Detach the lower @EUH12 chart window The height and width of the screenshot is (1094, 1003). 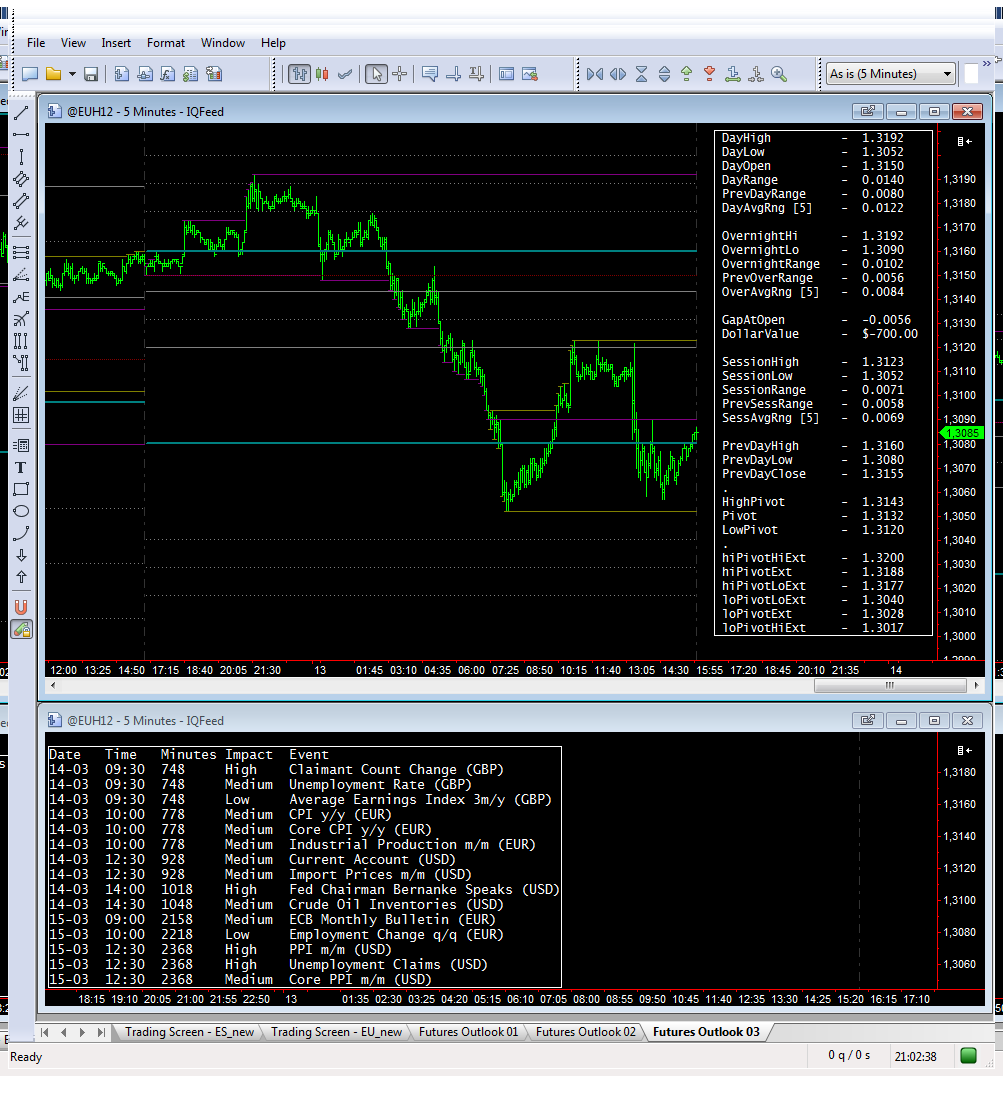(868, 721)
